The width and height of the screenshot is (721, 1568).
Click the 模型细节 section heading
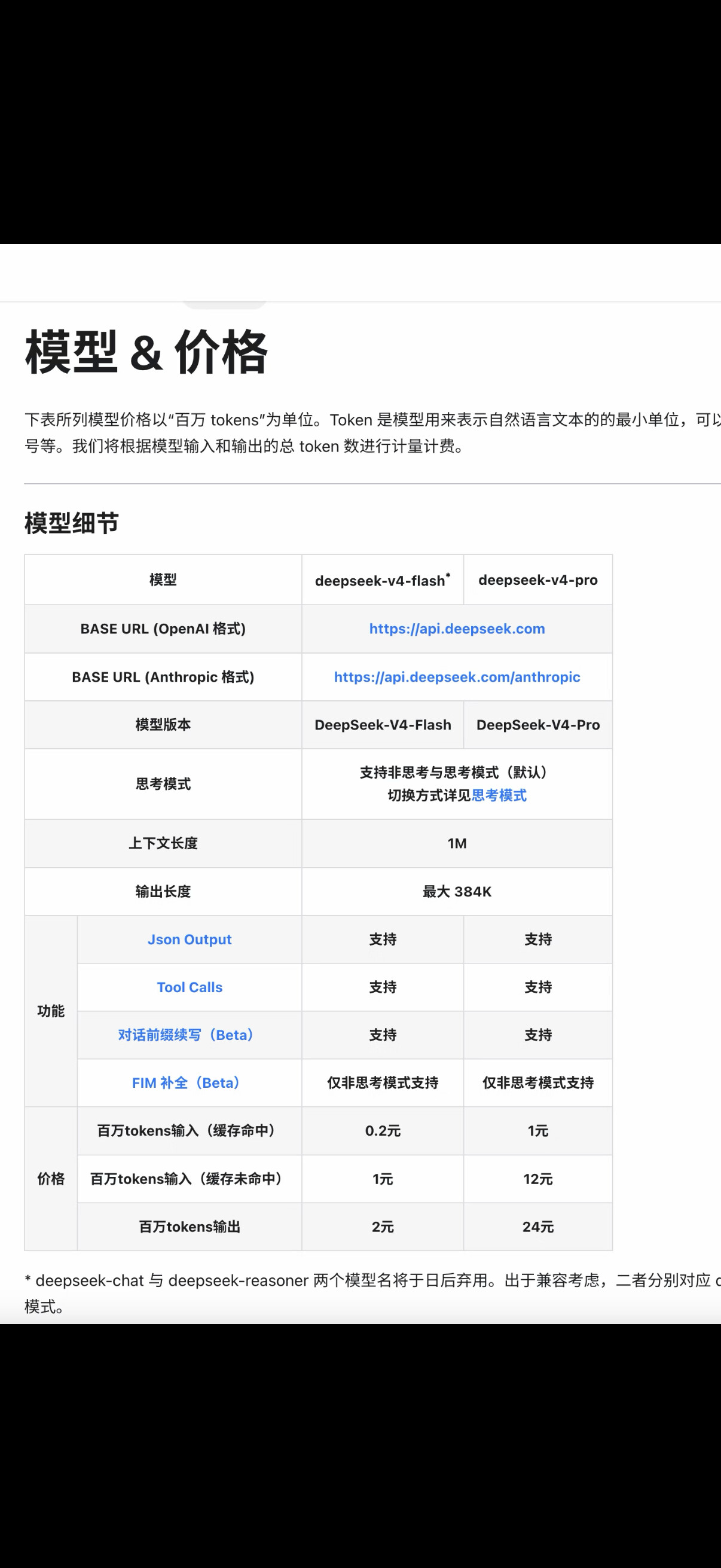point(72,523)
